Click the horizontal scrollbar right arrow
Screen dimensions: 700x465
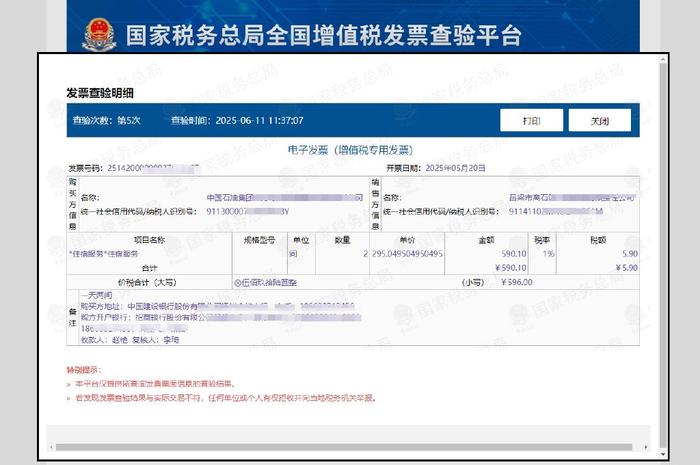[646, 447]
